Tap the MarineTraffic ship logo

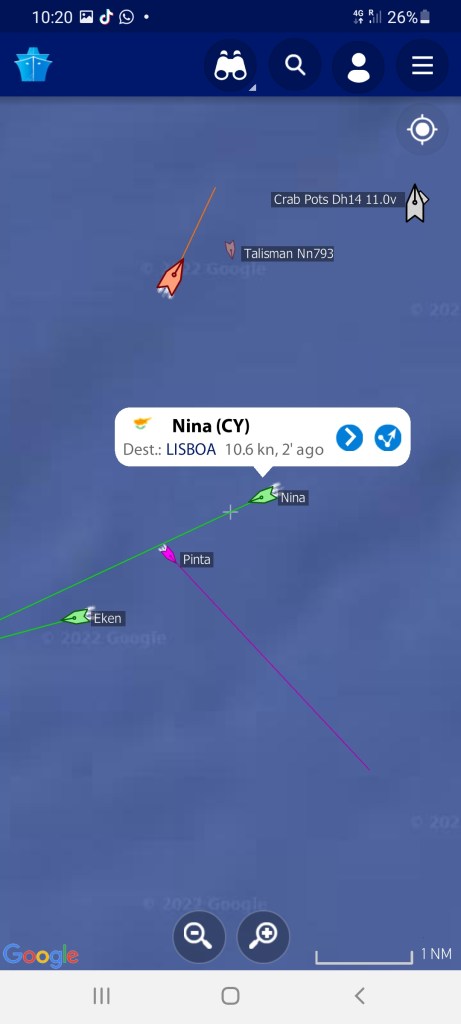pos(33,65)
